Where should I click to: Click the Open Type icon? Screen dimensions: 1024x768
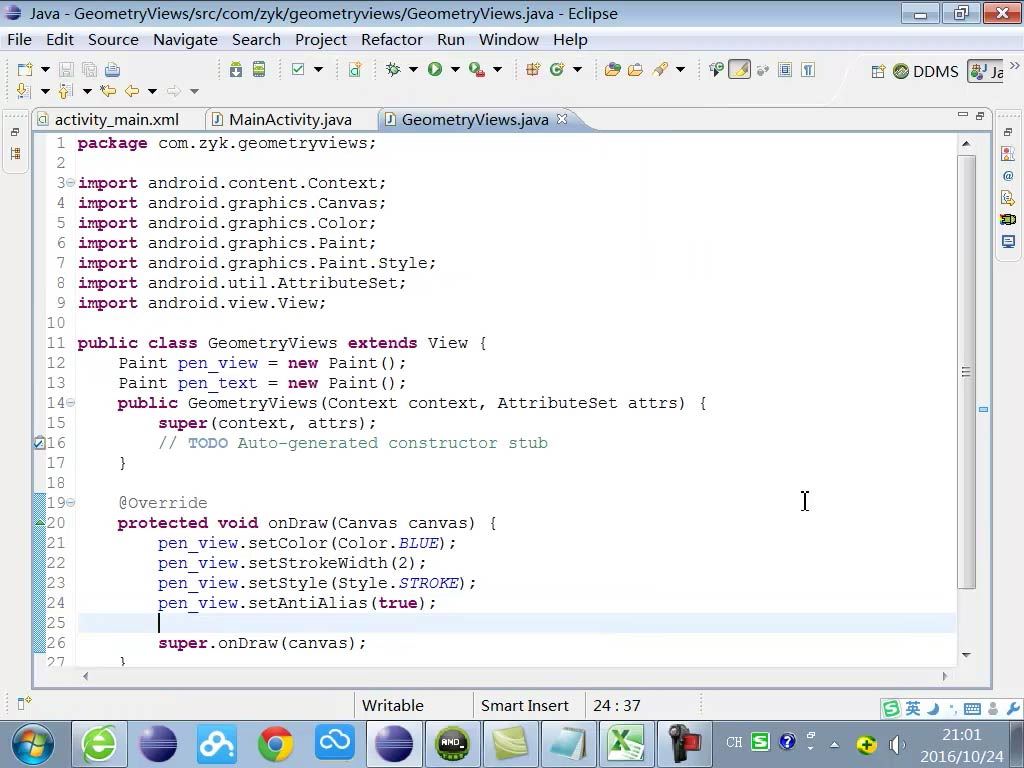pos(613,69)
